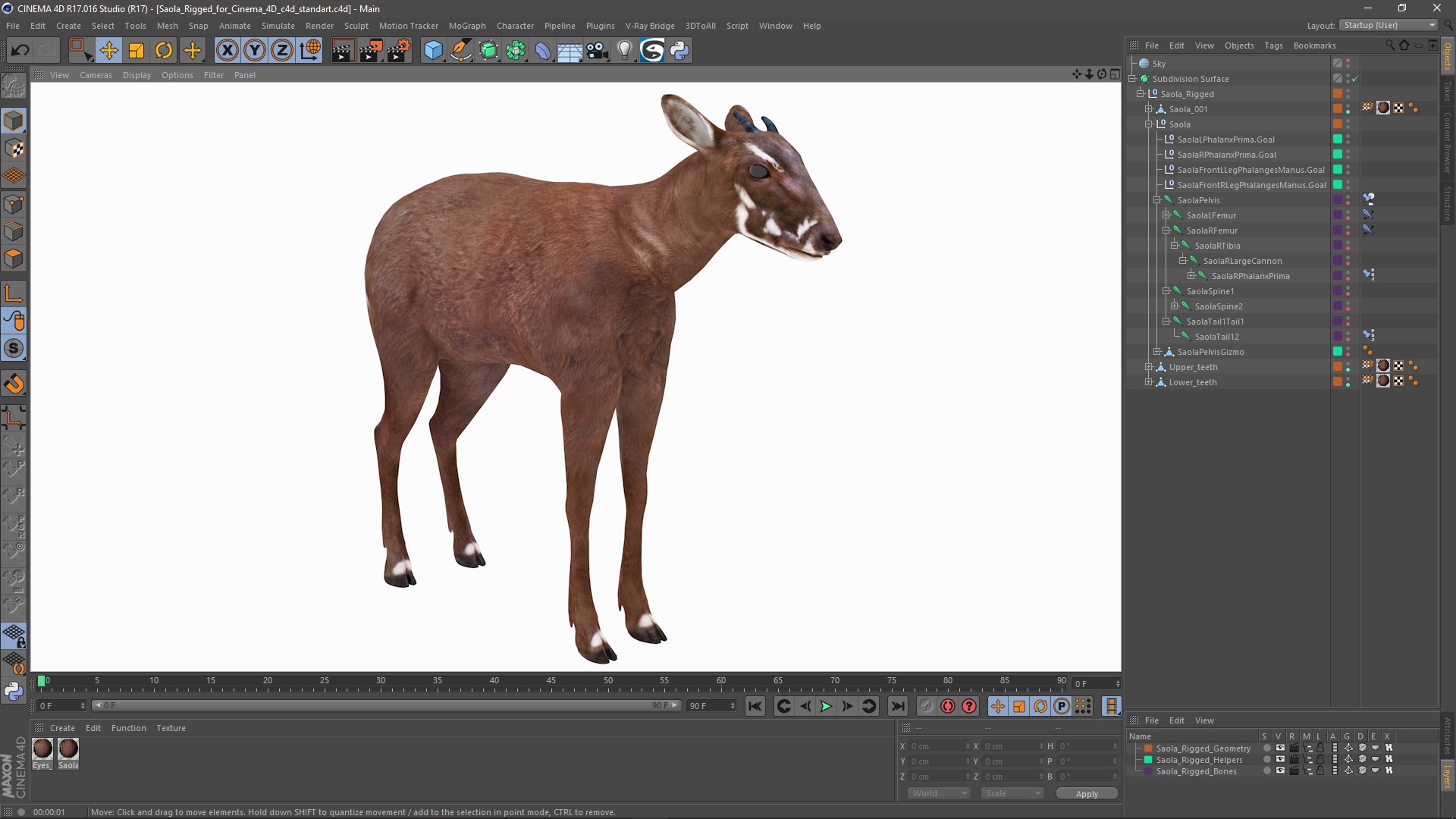Activate the Scale tool
The image size is (1456, 819).
[x=136, y=51]
